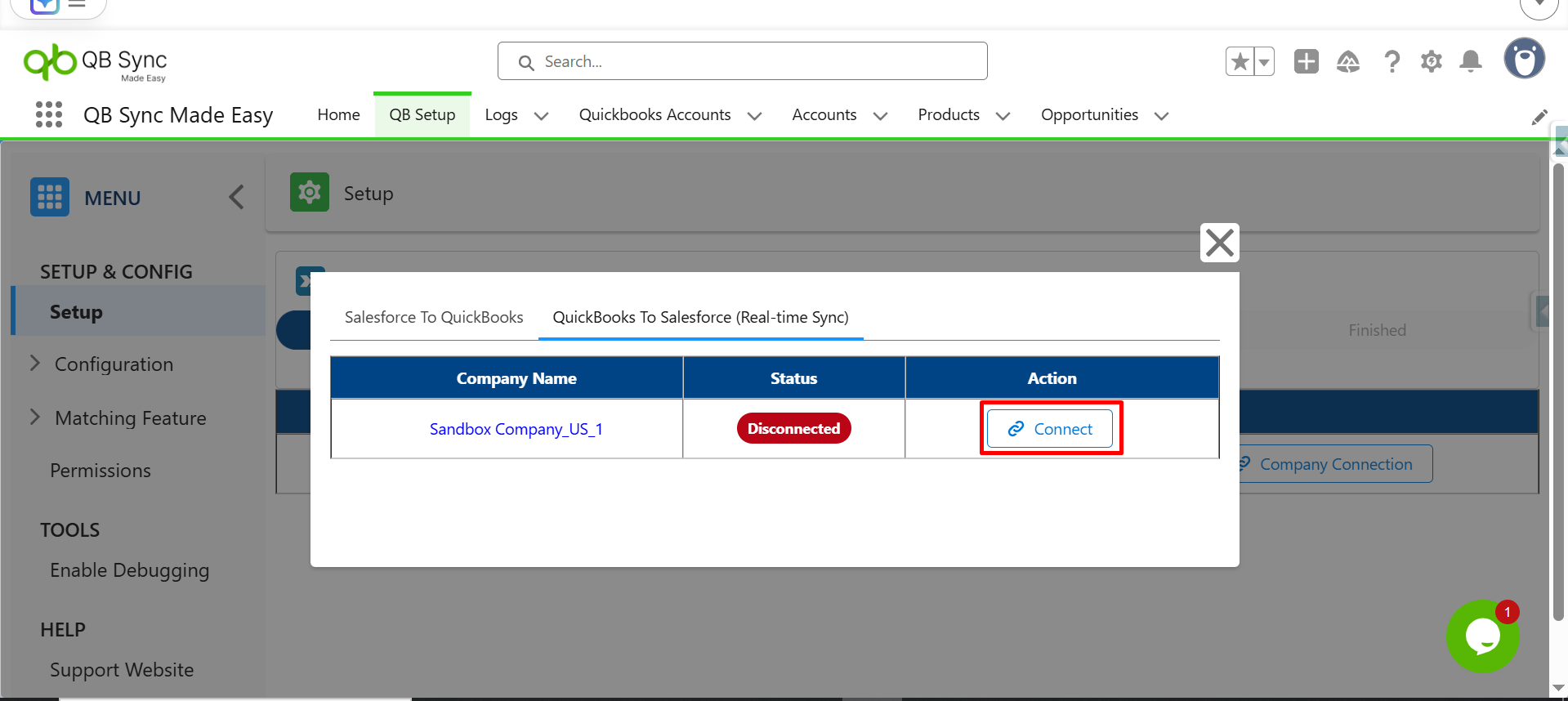Click the Connect button
Screen dimensions: 1568x701
1050,429
